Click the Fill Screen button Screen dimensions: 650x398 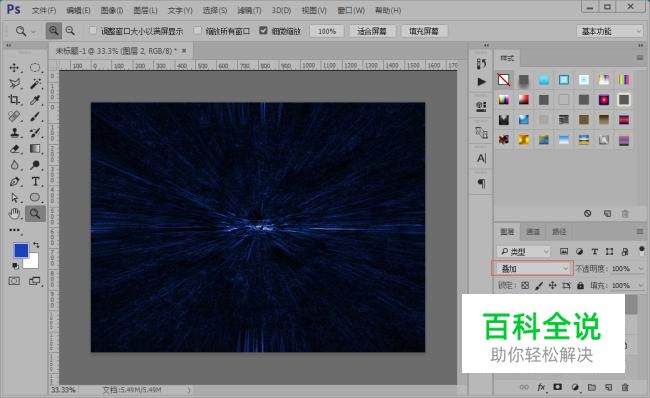pos(424,31)
